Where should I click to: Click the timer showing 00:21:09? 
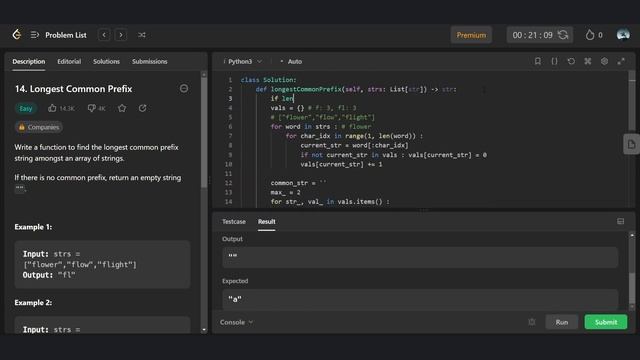532,35
